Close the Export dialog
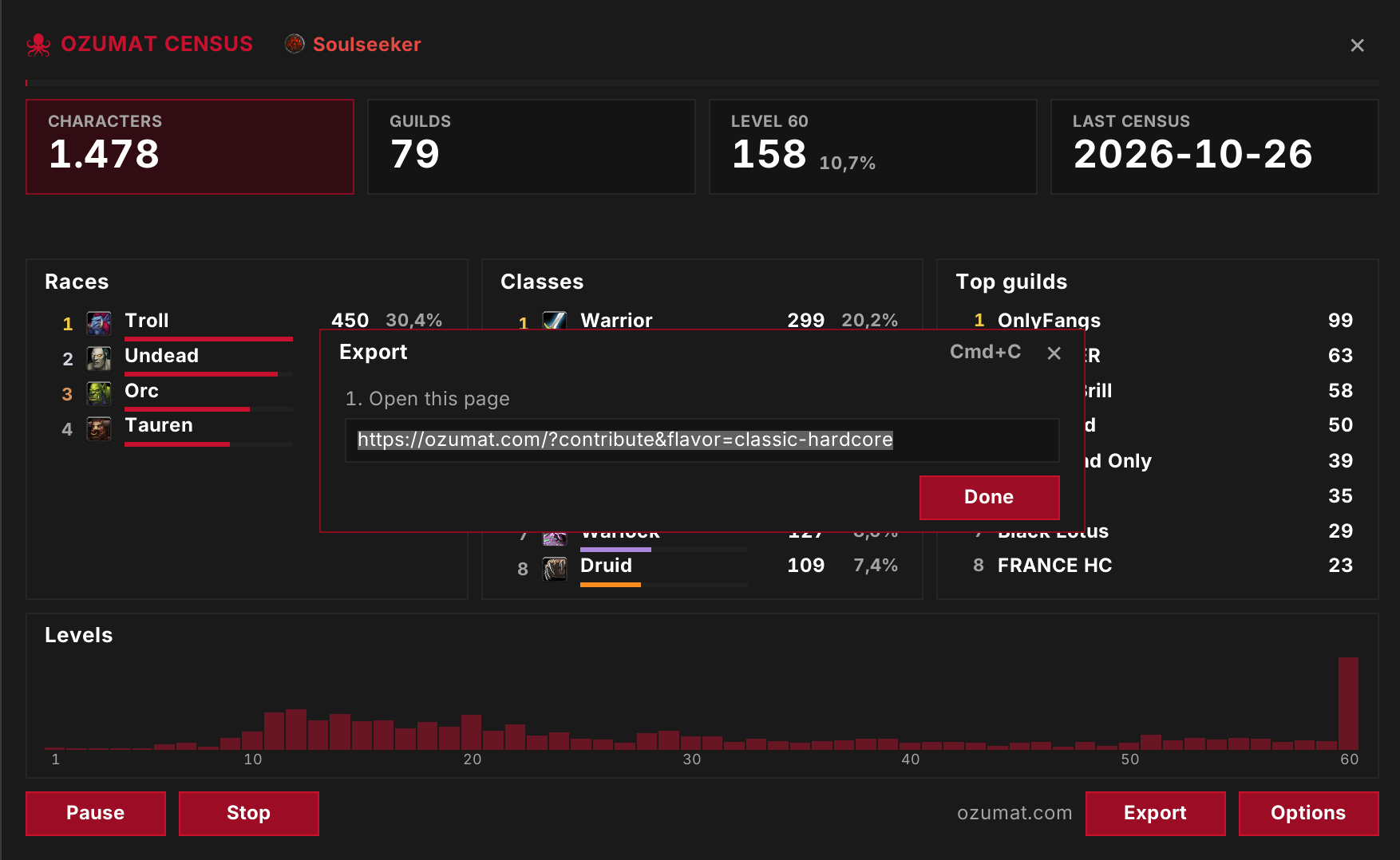 tap(1054, 353)
